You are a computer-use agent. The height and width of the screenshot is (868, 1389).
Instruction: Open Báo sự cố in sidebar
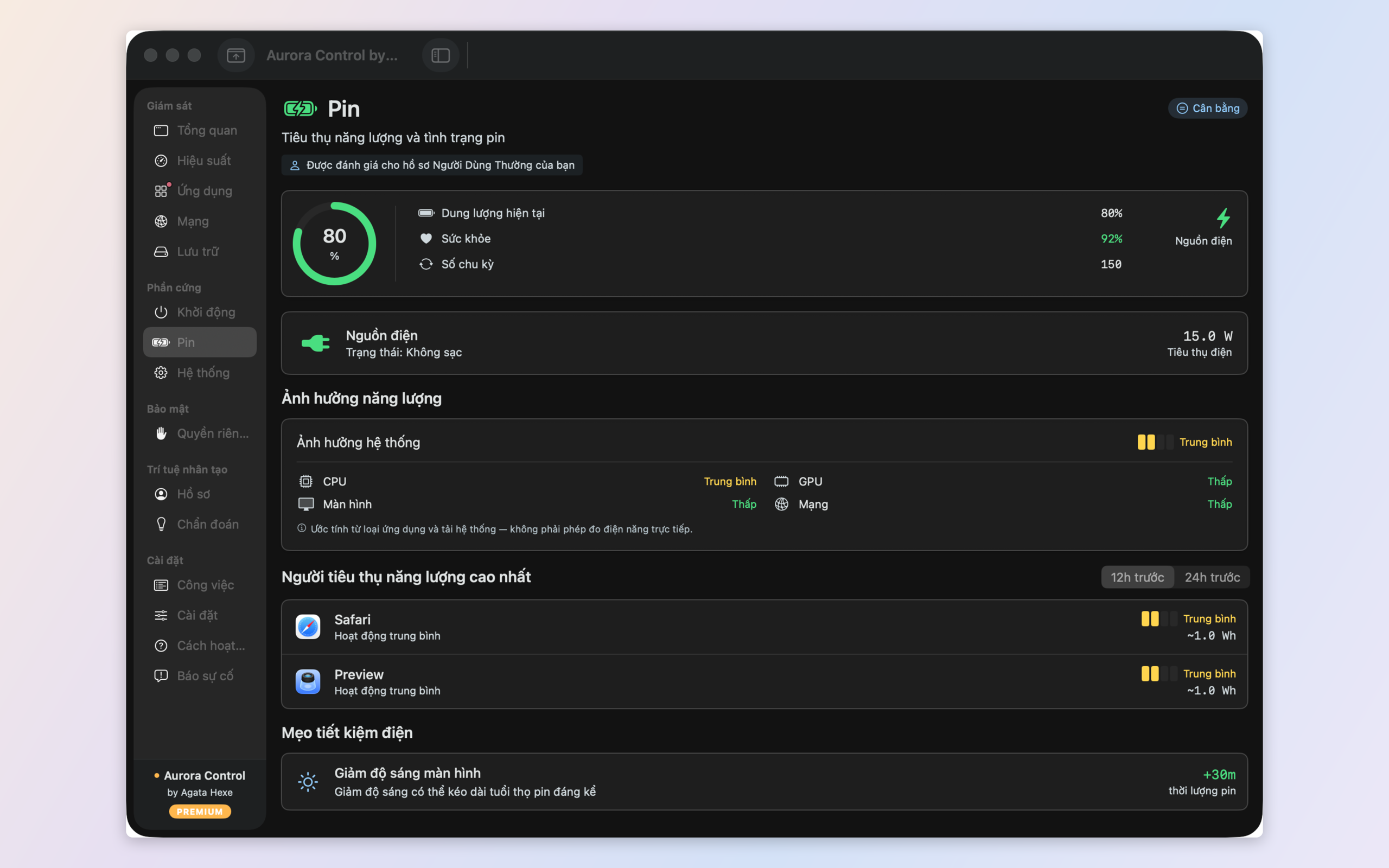200,676
